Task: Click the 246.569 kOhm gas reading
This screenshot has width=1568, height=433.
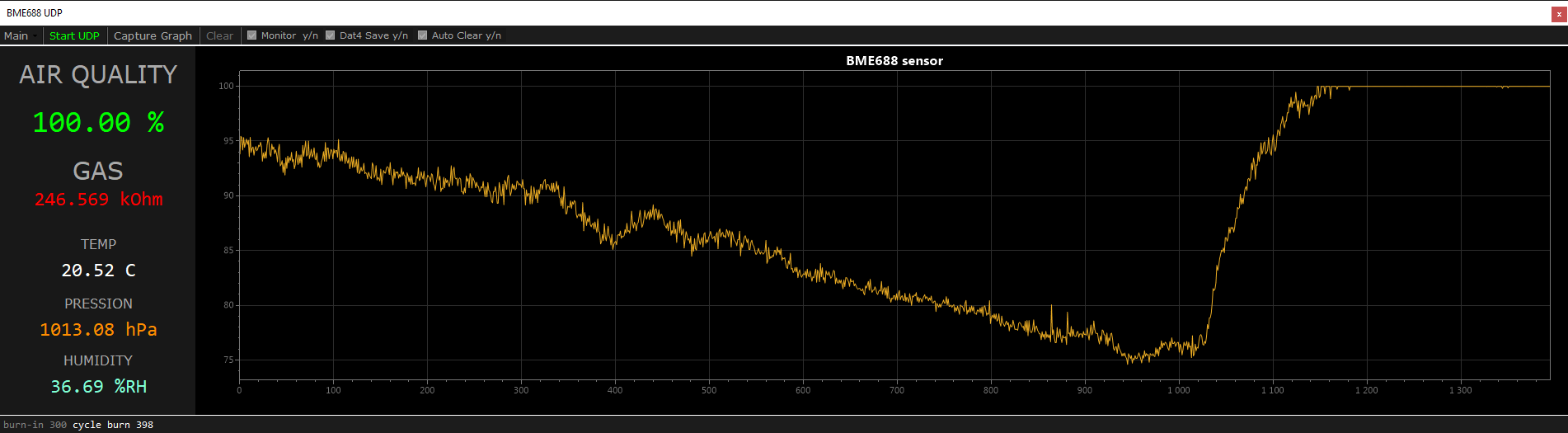Action: coord(99,200)
